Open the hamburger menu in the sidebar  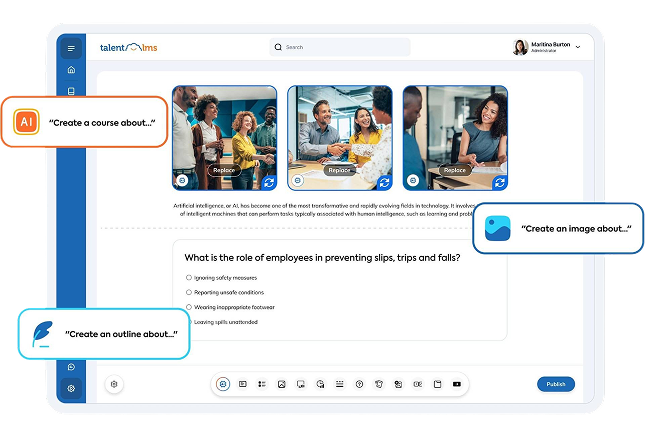pos(71,48)
